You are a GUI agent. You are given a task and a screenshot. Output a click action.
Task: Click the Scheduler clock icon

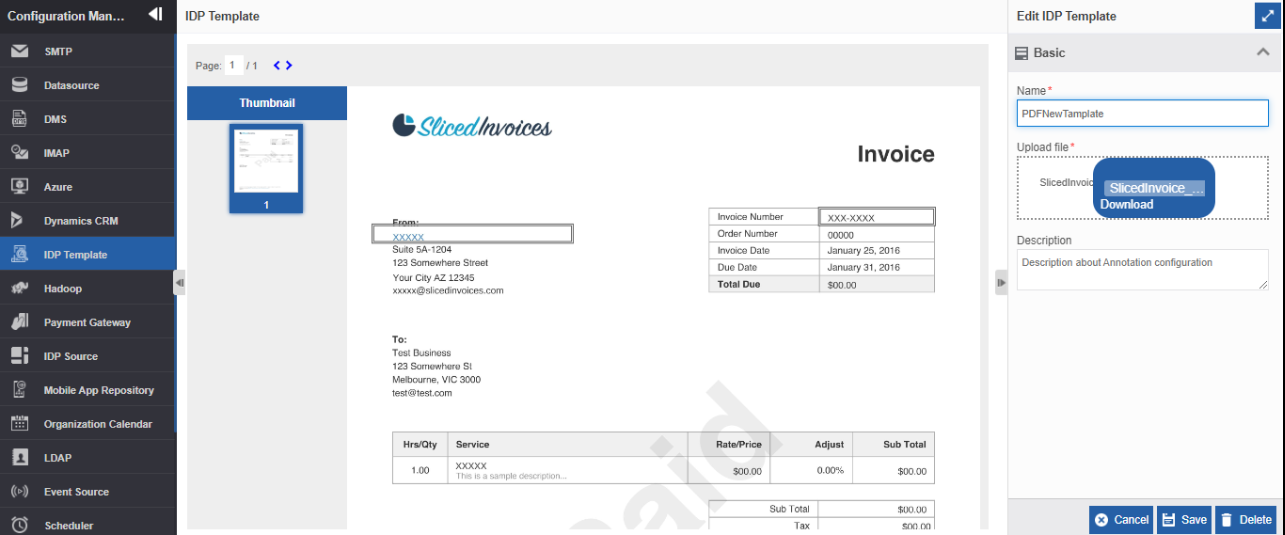19,525
